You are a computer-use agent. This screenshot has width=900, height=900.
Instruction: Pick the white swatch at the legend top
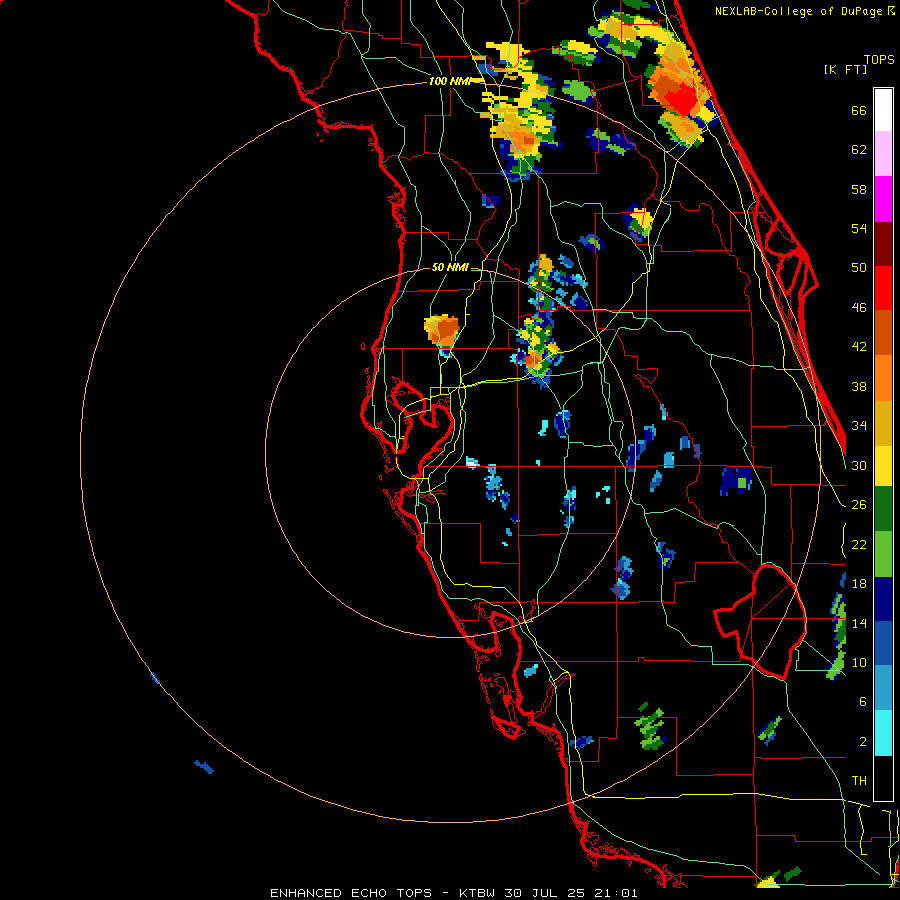click(883, 110)
